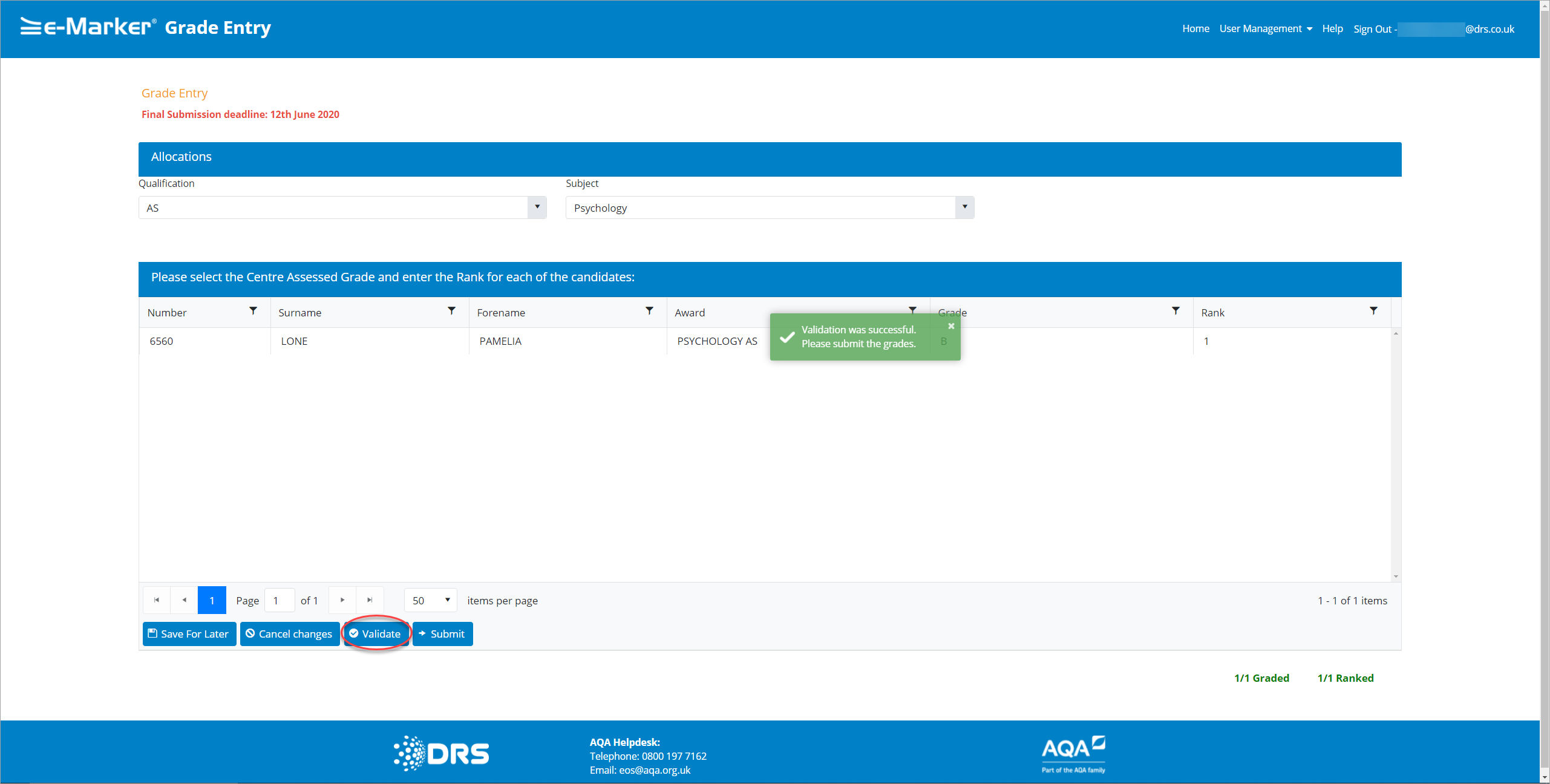Viewport: 1550px width, 784px height.
Task: Expand the Subject dropdown showing Psychology
Action: (x=964, y=207)
